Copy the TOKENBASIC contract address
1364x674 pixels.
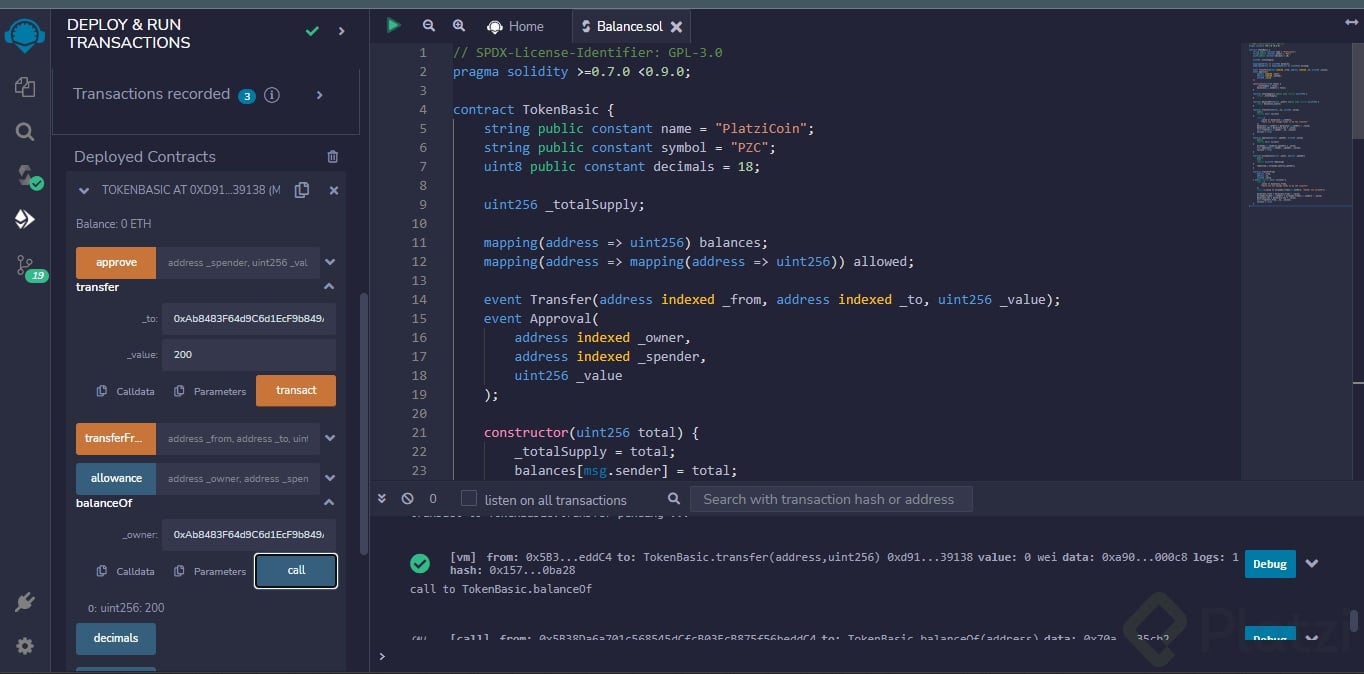pyautogui.click(x=302, y=190)
